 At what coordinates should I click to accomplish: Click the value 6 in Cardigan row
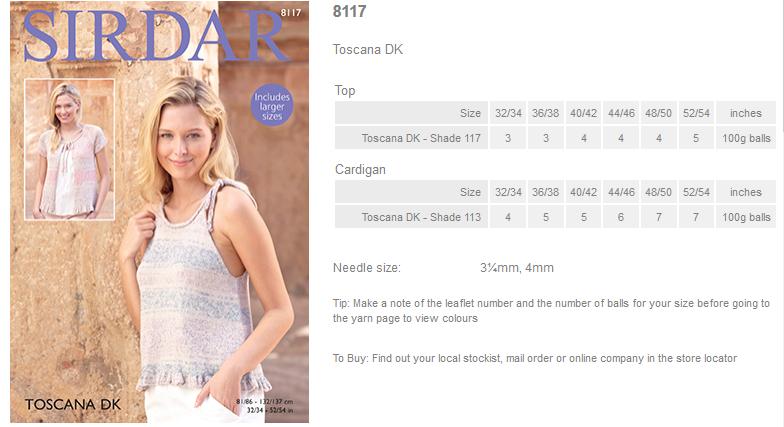click(621, 217)
